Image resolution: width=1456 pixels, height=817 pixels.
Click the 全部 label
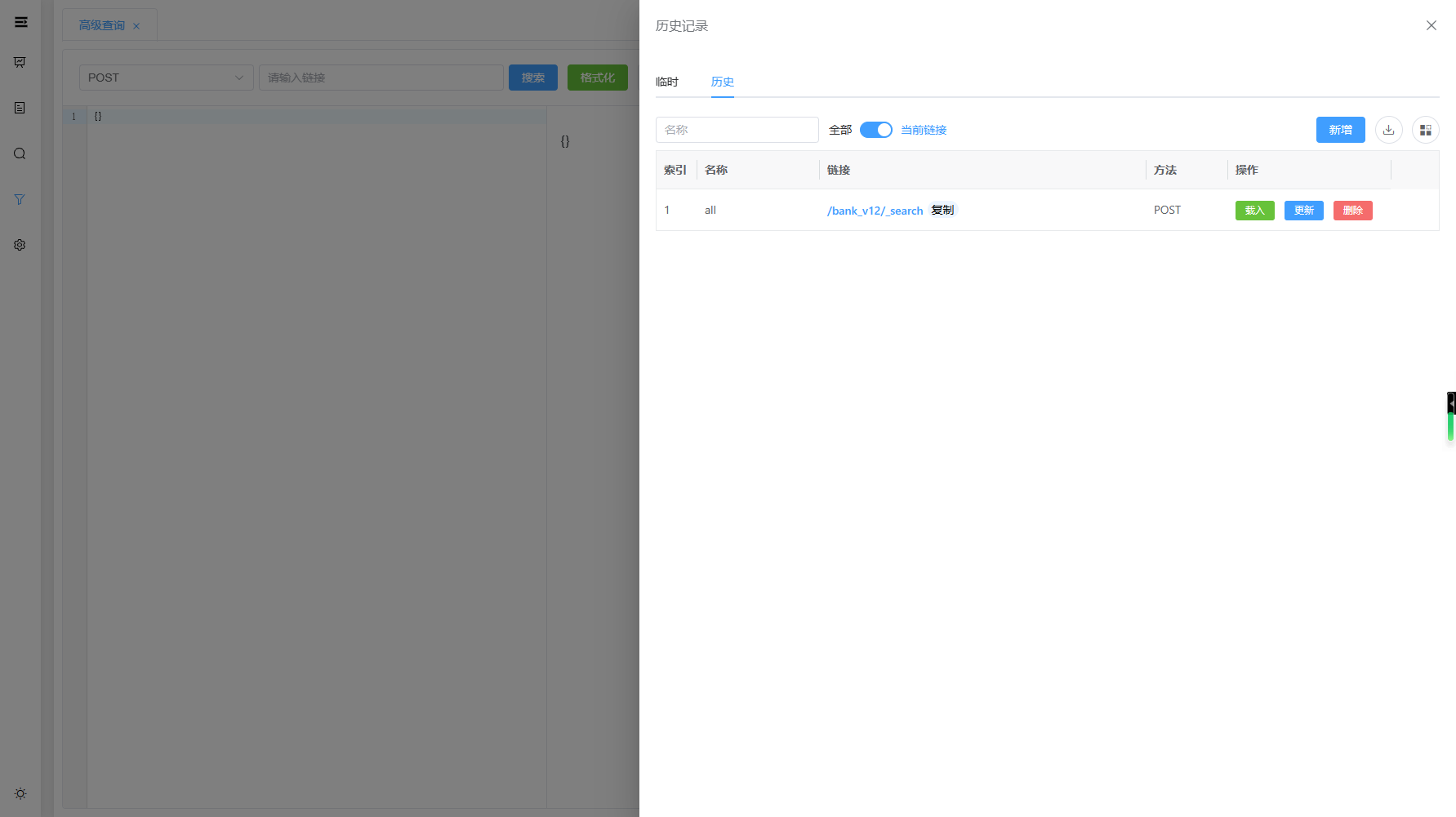click(840, 130)
